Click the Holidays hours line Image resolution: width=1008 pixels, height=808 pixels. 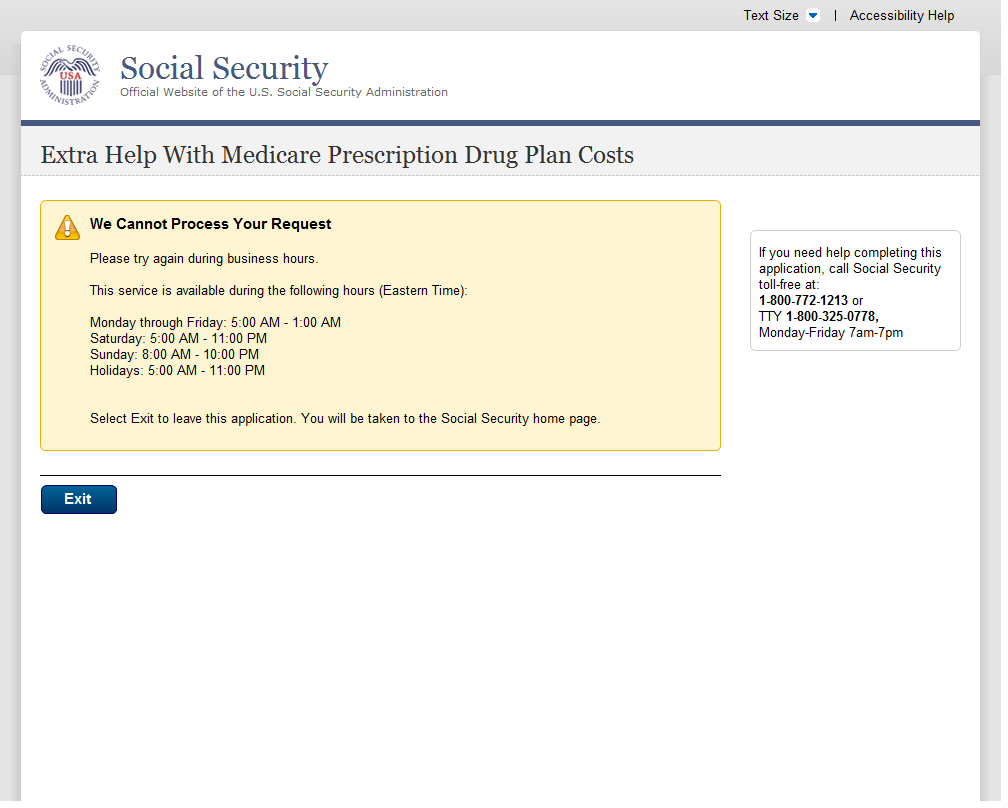[x=177, y=371]
